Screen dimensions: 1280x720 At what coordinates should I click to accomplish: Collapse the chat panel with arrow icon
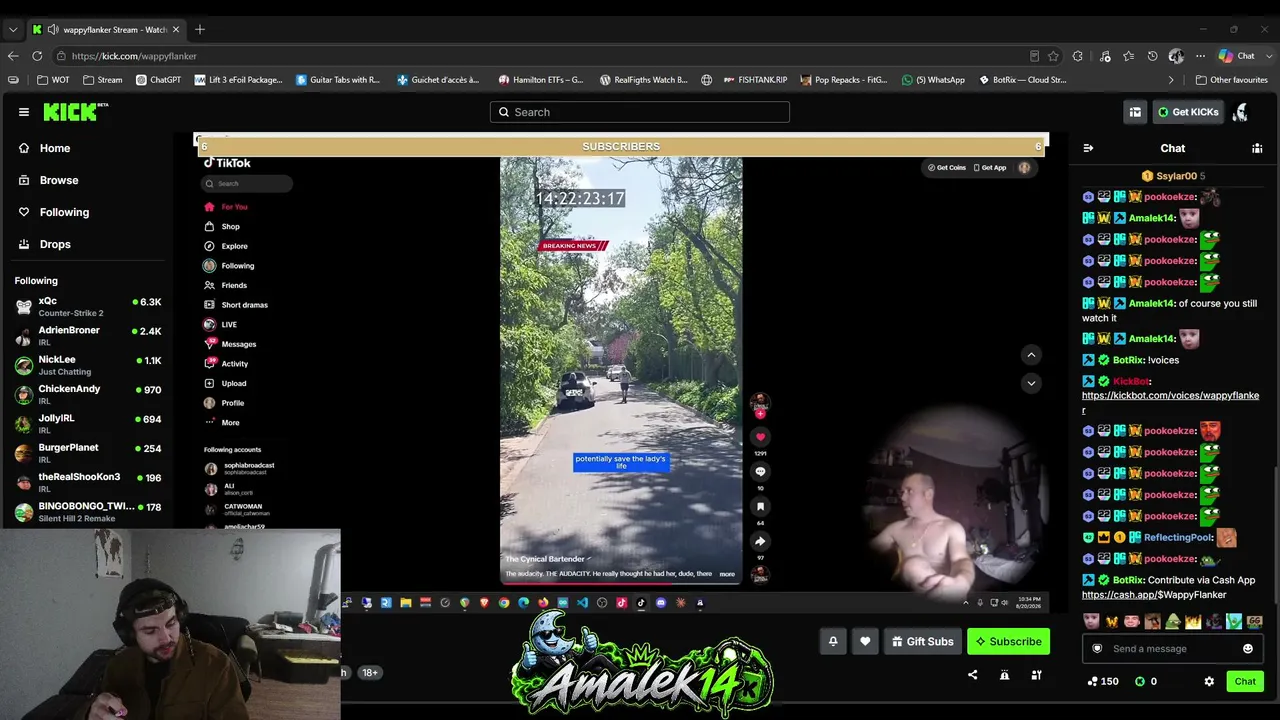pos(1088,148)
